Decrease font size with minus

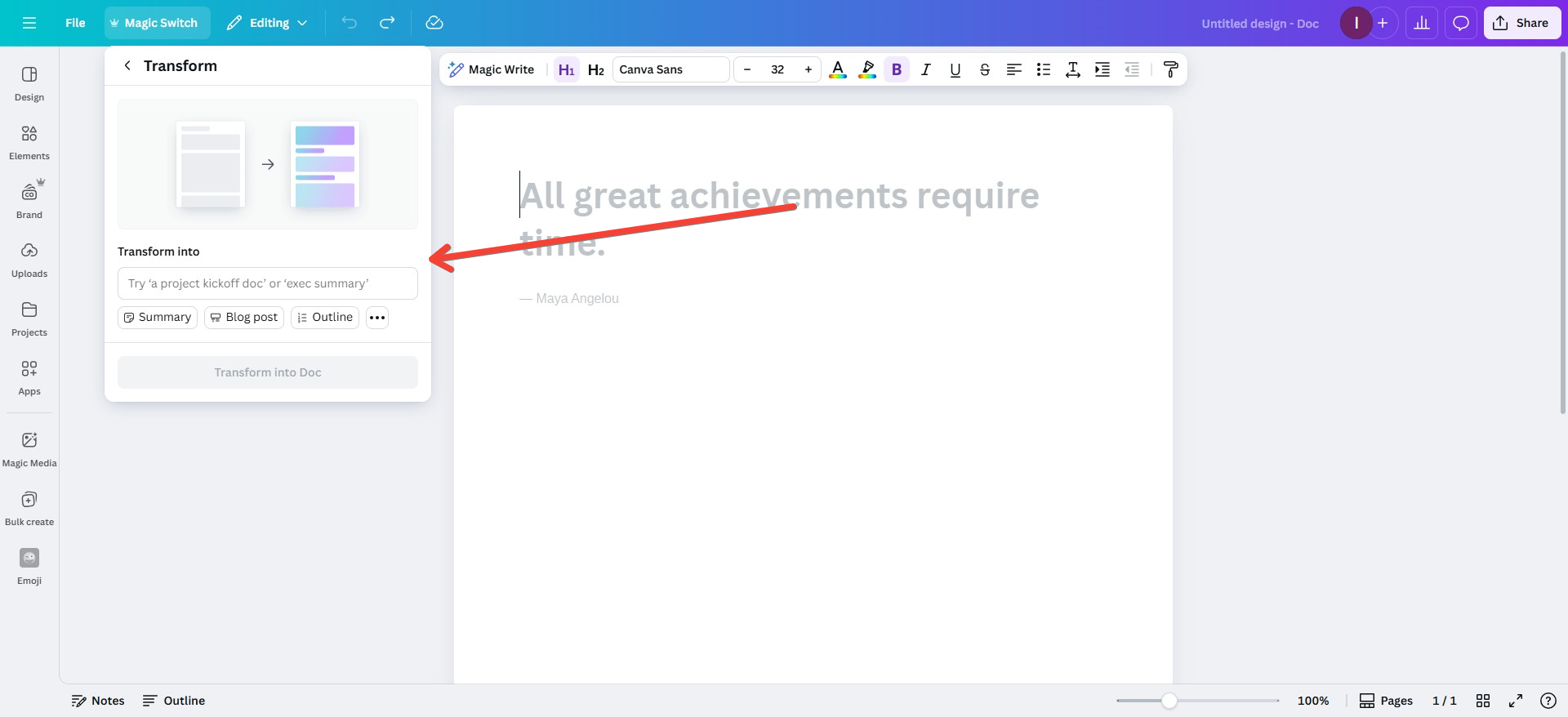[x=747, y=69]
